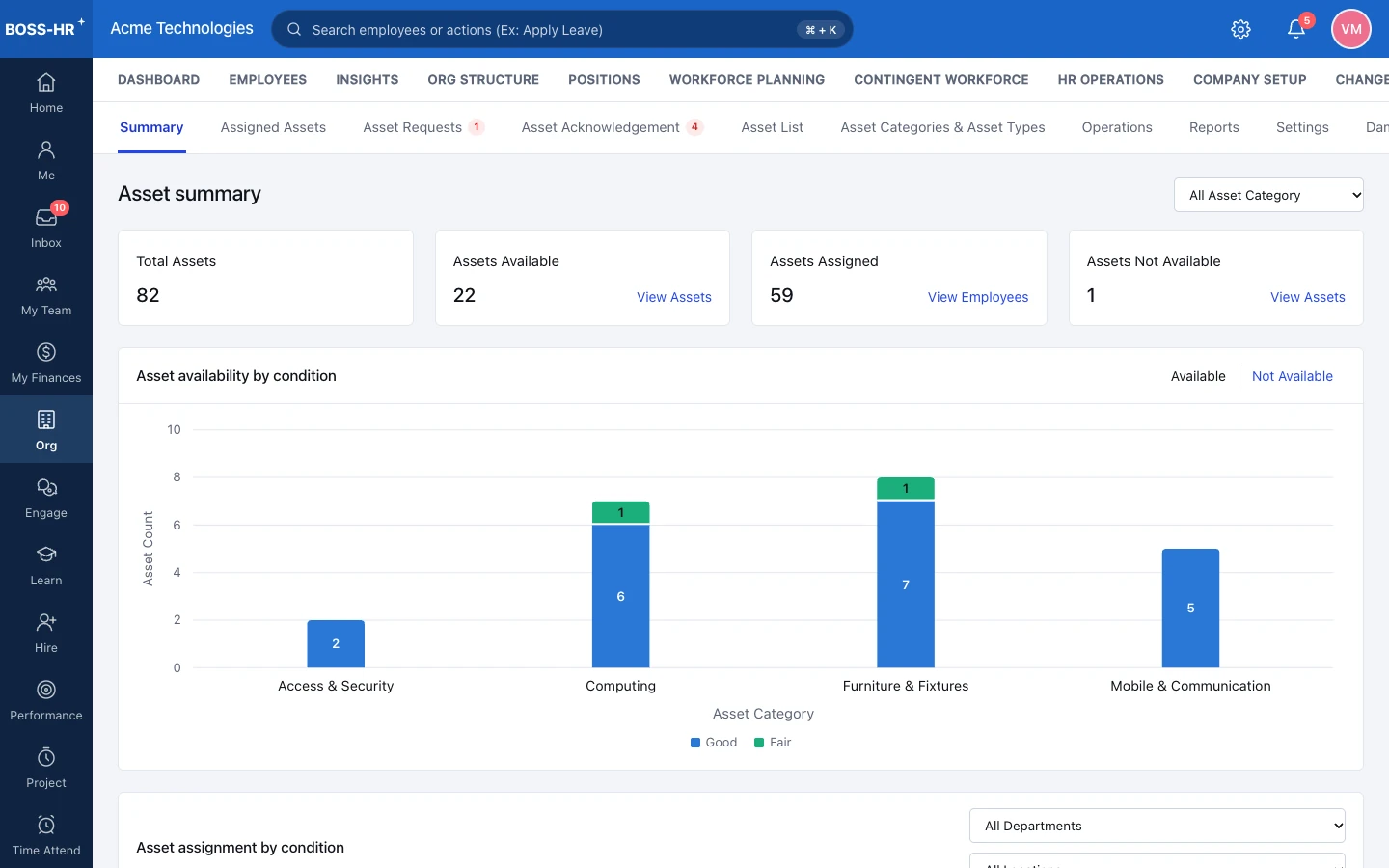Open the Project sidebar icon
Viewport: 1389px width, 868px height.
46,768
